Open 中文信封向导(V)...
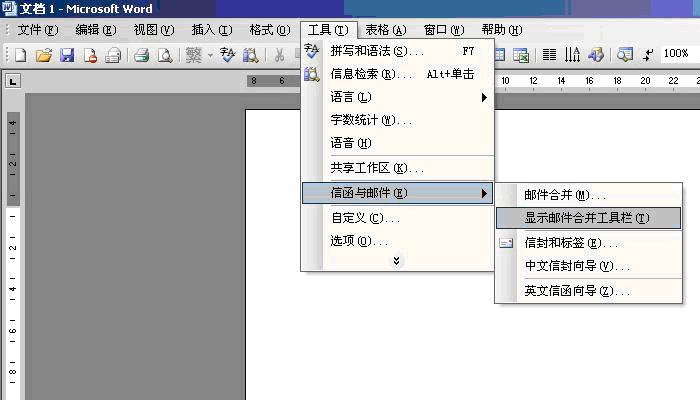The height and width of the screenshot is (400, 700). click(589, 266)
